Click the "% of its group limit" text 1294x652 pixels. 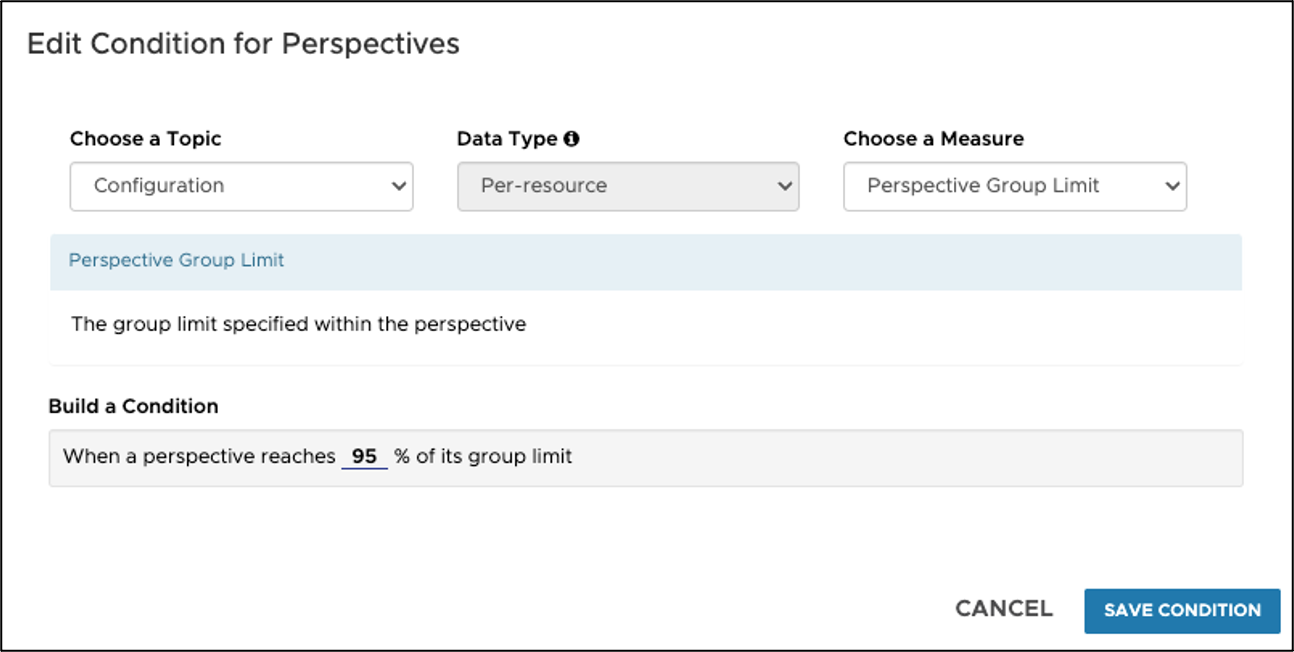(483, 457)
